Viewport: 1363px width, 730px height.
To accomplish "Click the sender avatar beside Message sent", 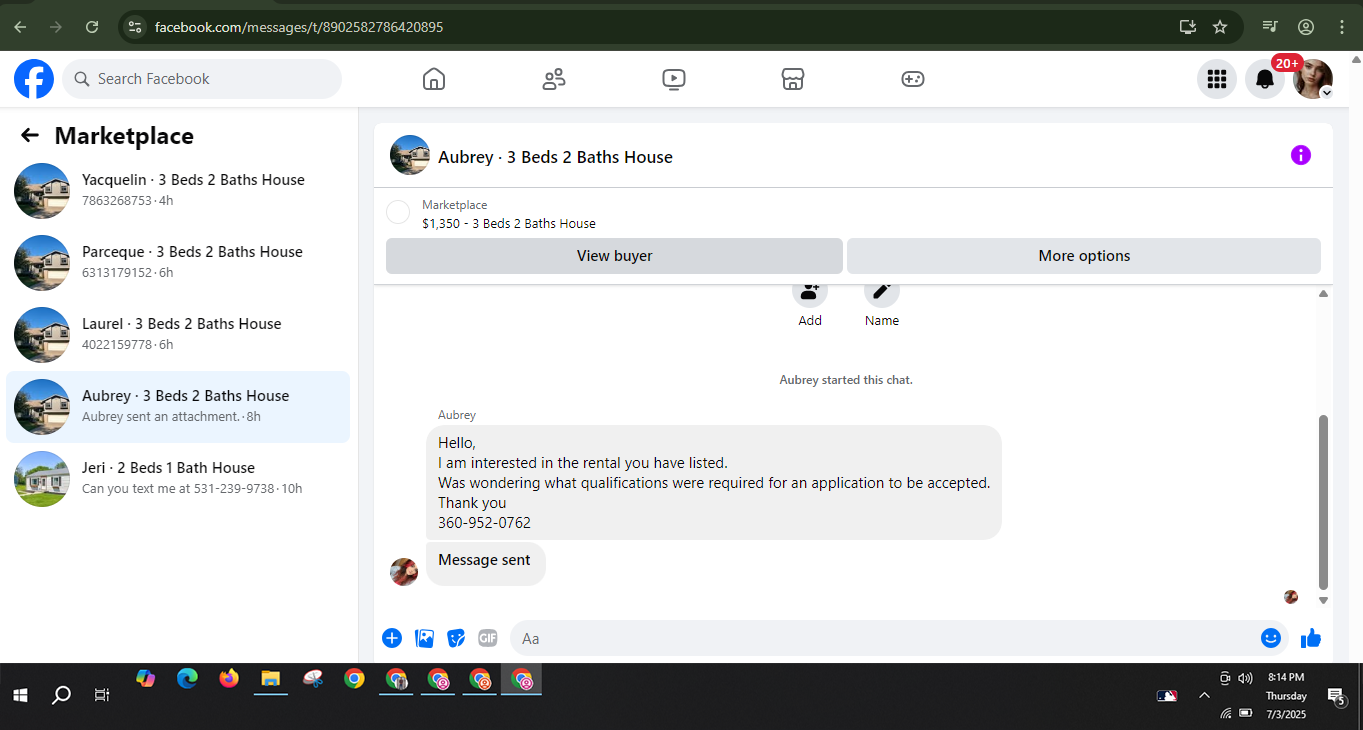I will point(404,572).
